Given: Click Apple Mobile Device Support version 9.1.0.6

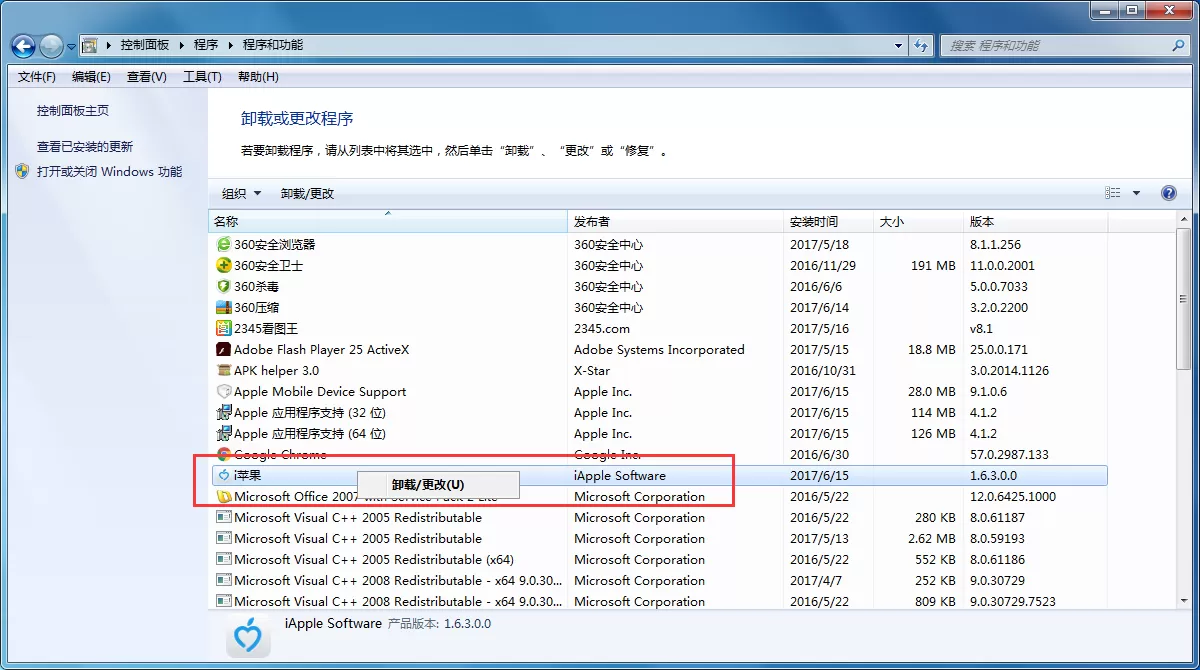Looking at the screenshot, I should click(987, 391).
